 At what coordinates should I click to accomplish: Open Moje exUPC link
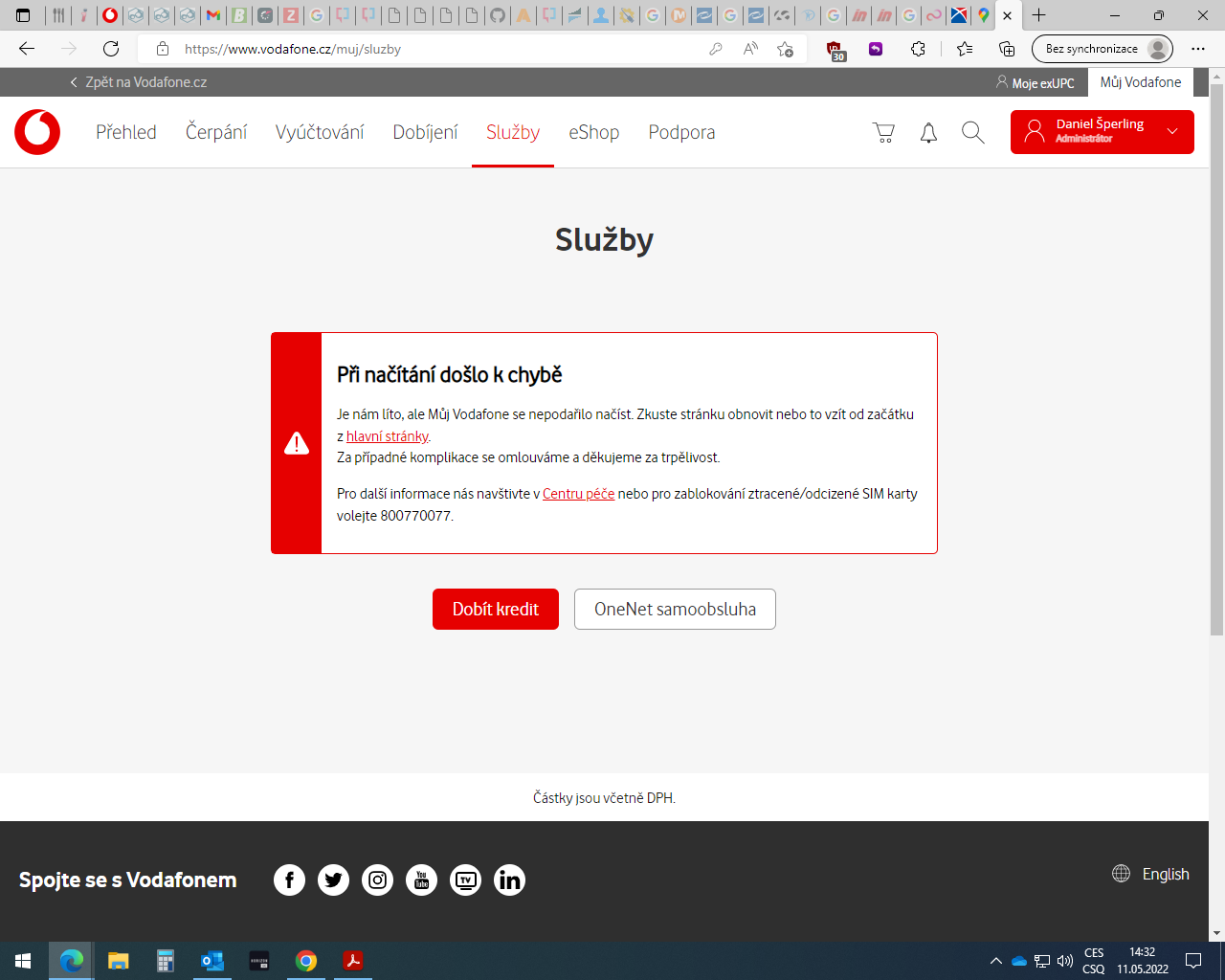(x=1036, y=83)
